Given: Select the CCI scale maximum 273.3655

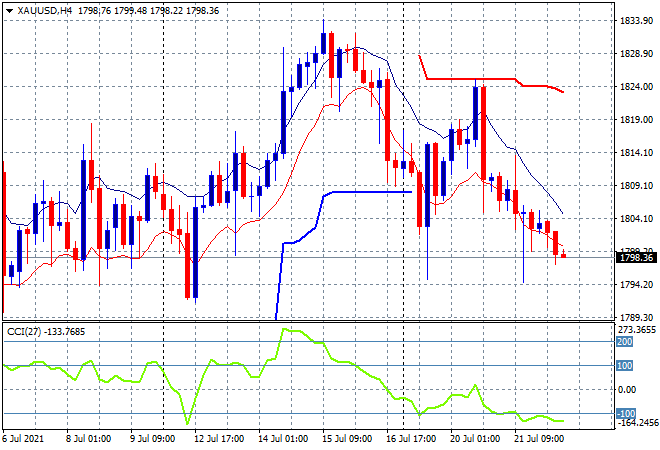Looking at the screenshot, I should pyautogui.click(x=637, y=330).
